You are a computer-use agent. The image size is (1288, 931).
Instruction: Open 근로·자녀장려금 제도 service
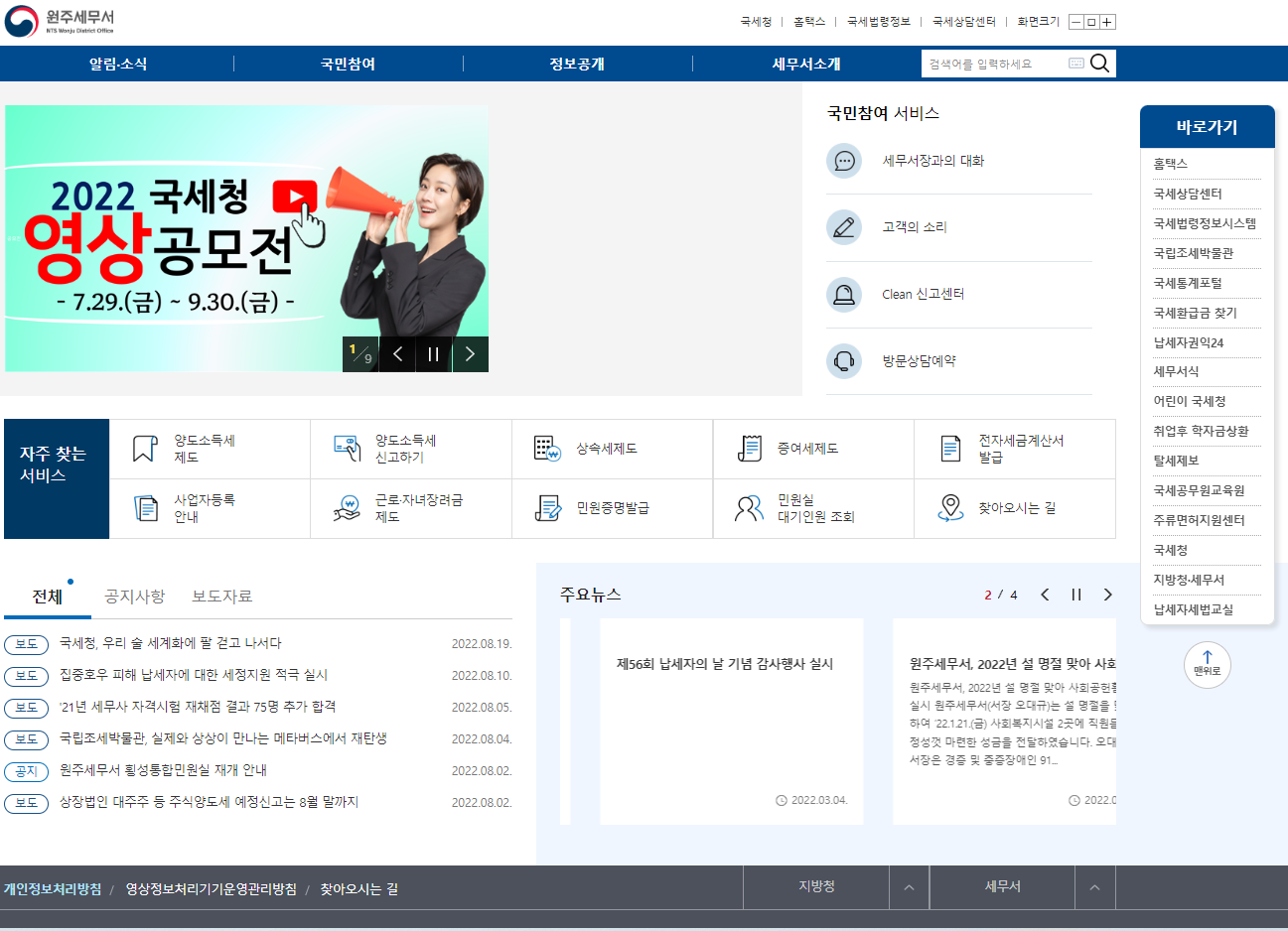[411, 508]
